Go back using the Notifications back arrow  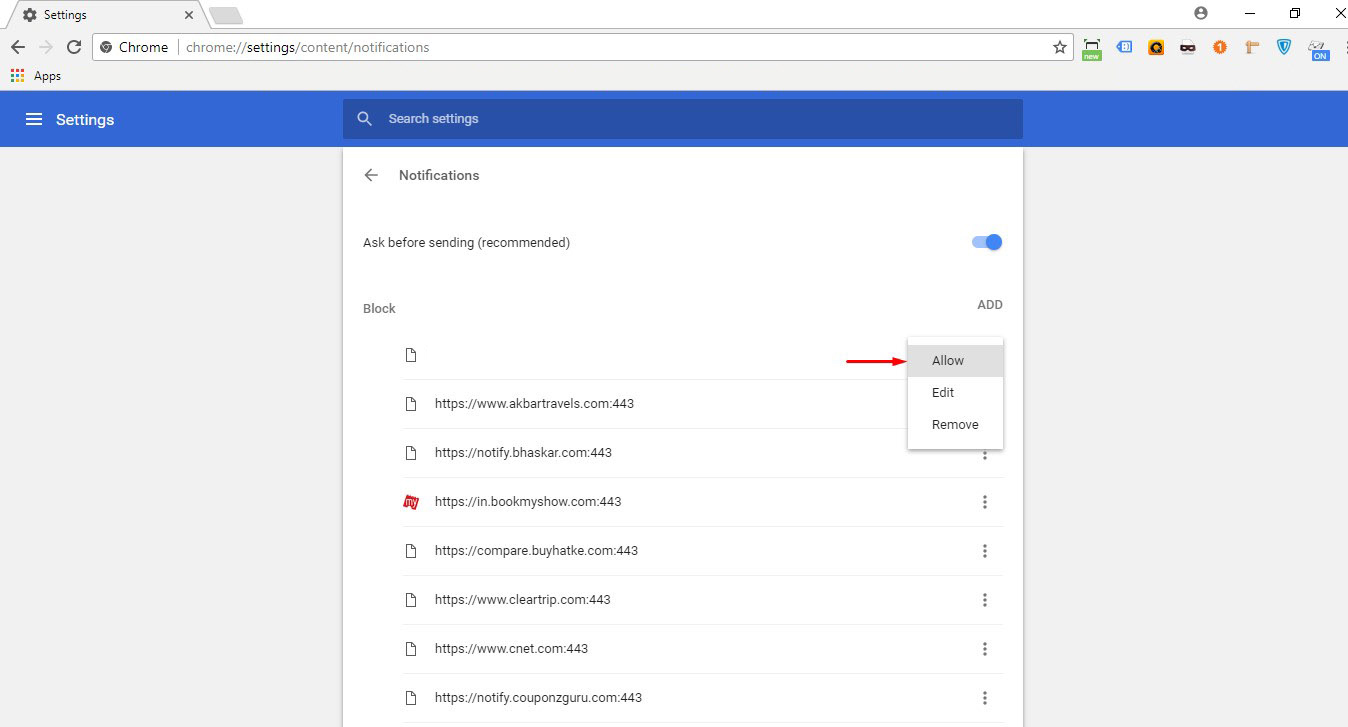370,175
